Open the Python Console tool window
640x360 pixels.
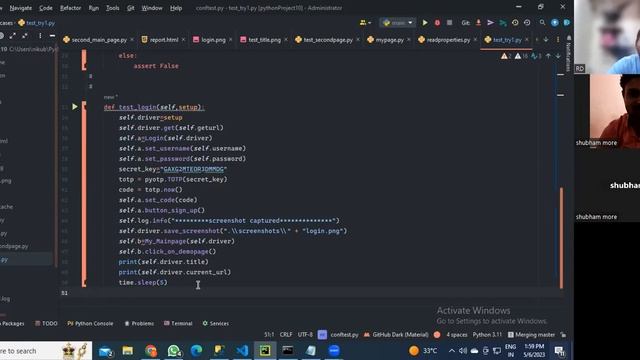[90, 323]
